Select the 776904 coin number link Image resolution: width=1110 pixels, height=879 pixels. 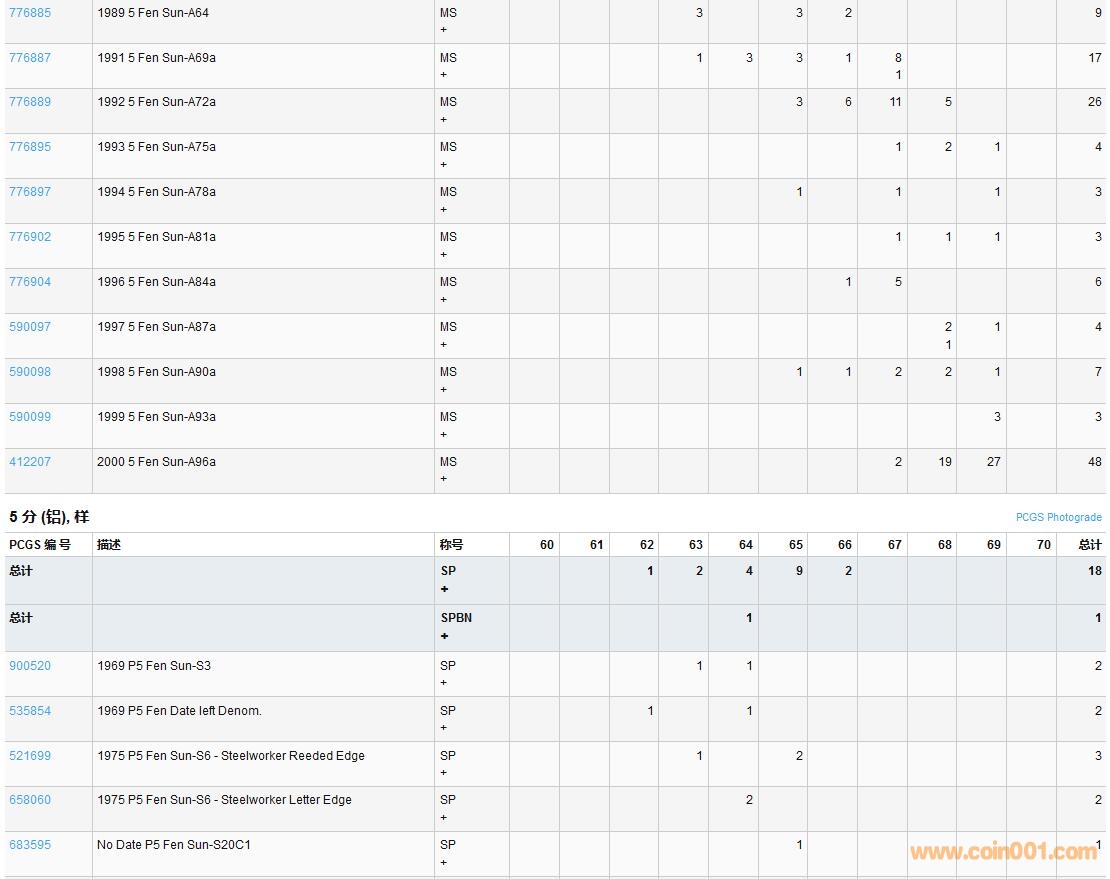point(30,282)
